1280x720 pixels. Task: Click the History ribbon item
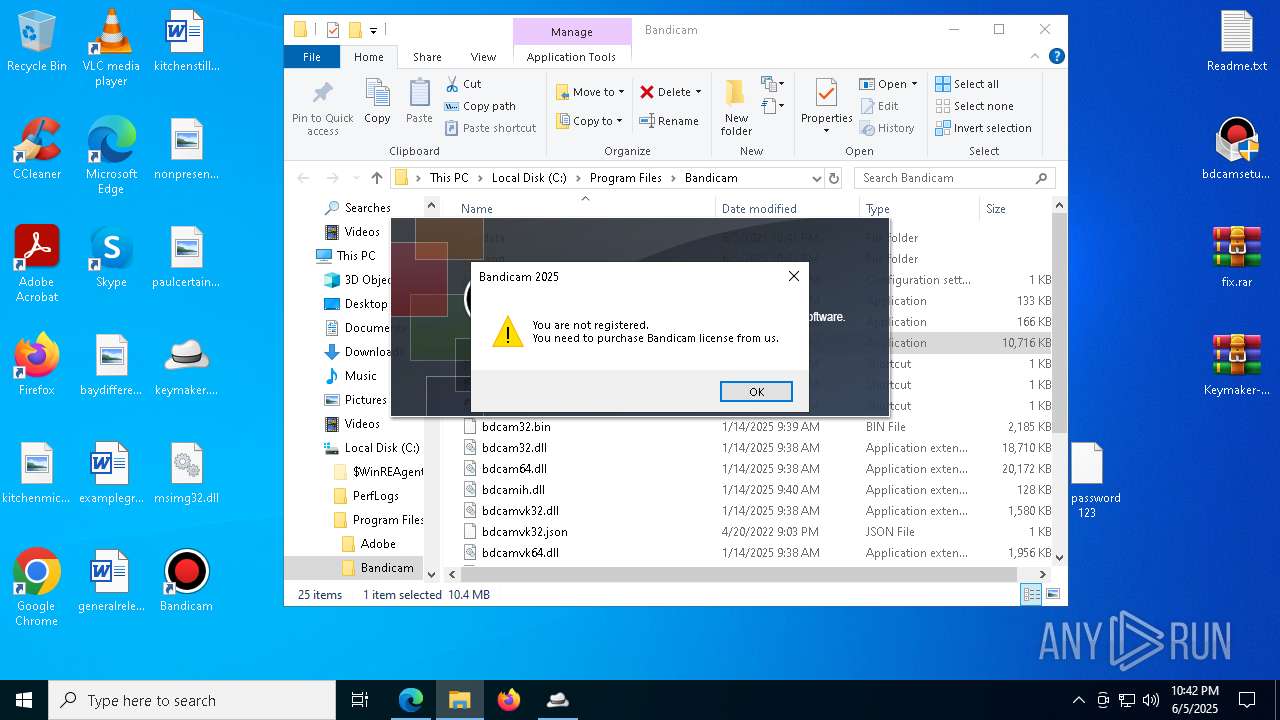coord(887,128)
